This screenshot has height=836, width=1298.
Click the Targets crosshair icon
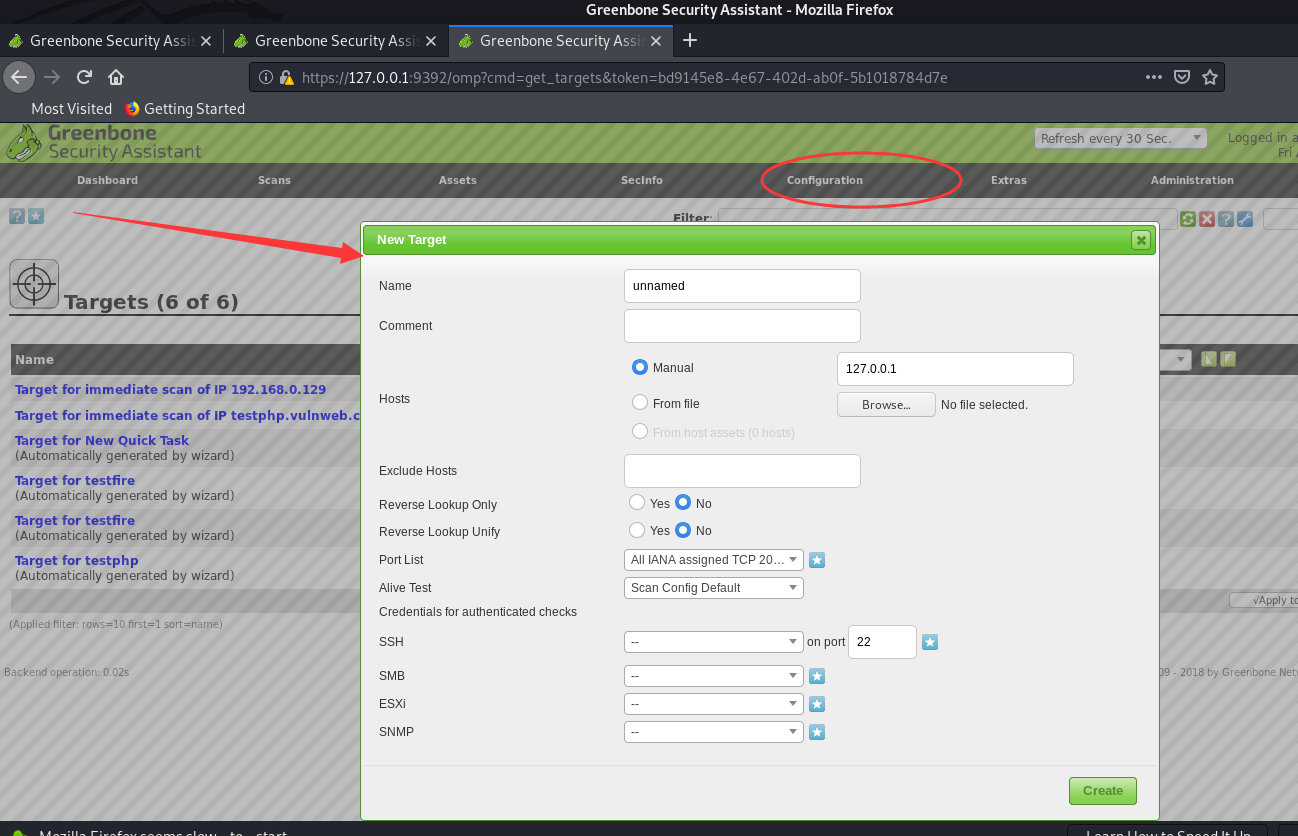click(x=34, y=284)
